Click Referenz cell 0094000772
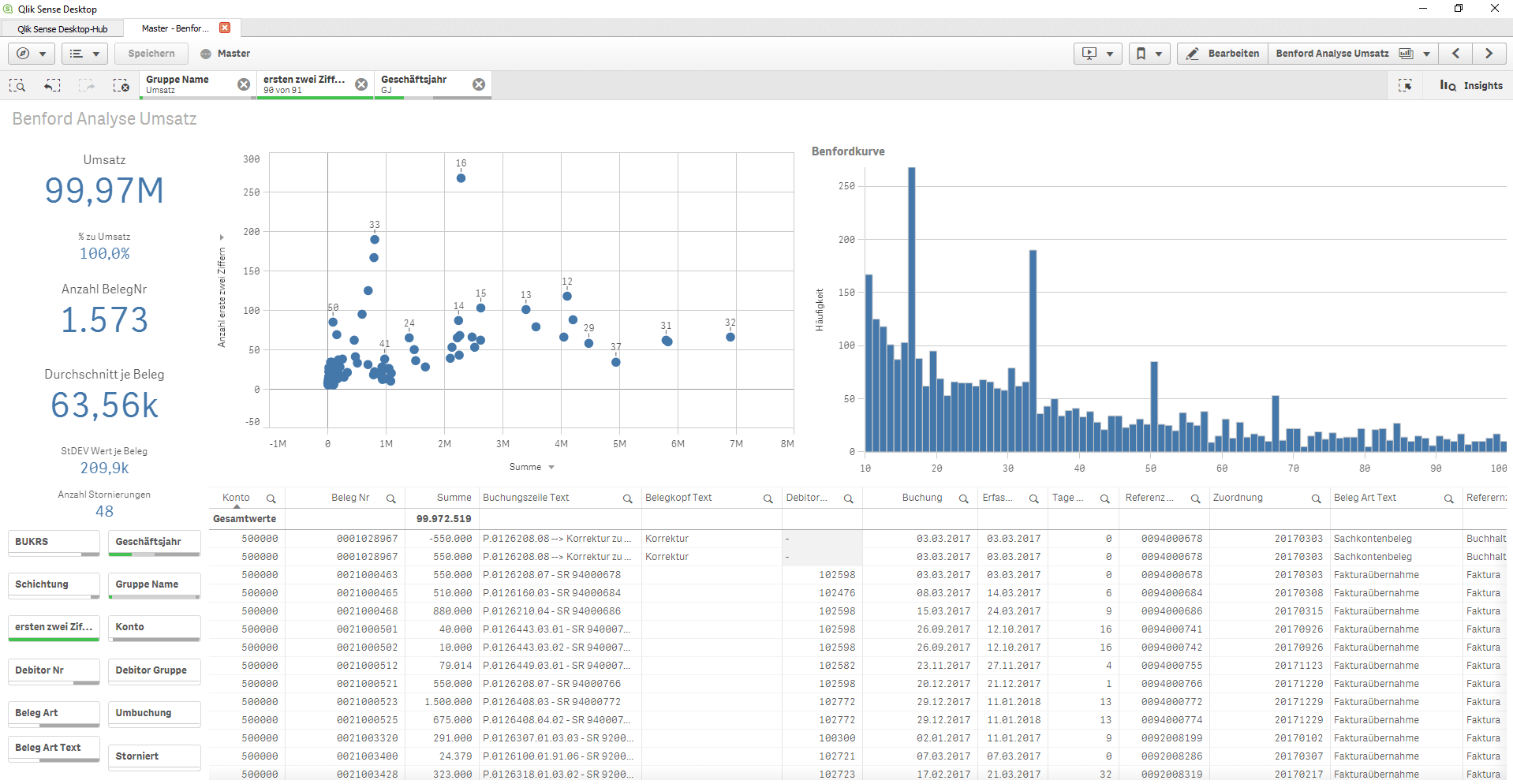 click(1171, 702)
